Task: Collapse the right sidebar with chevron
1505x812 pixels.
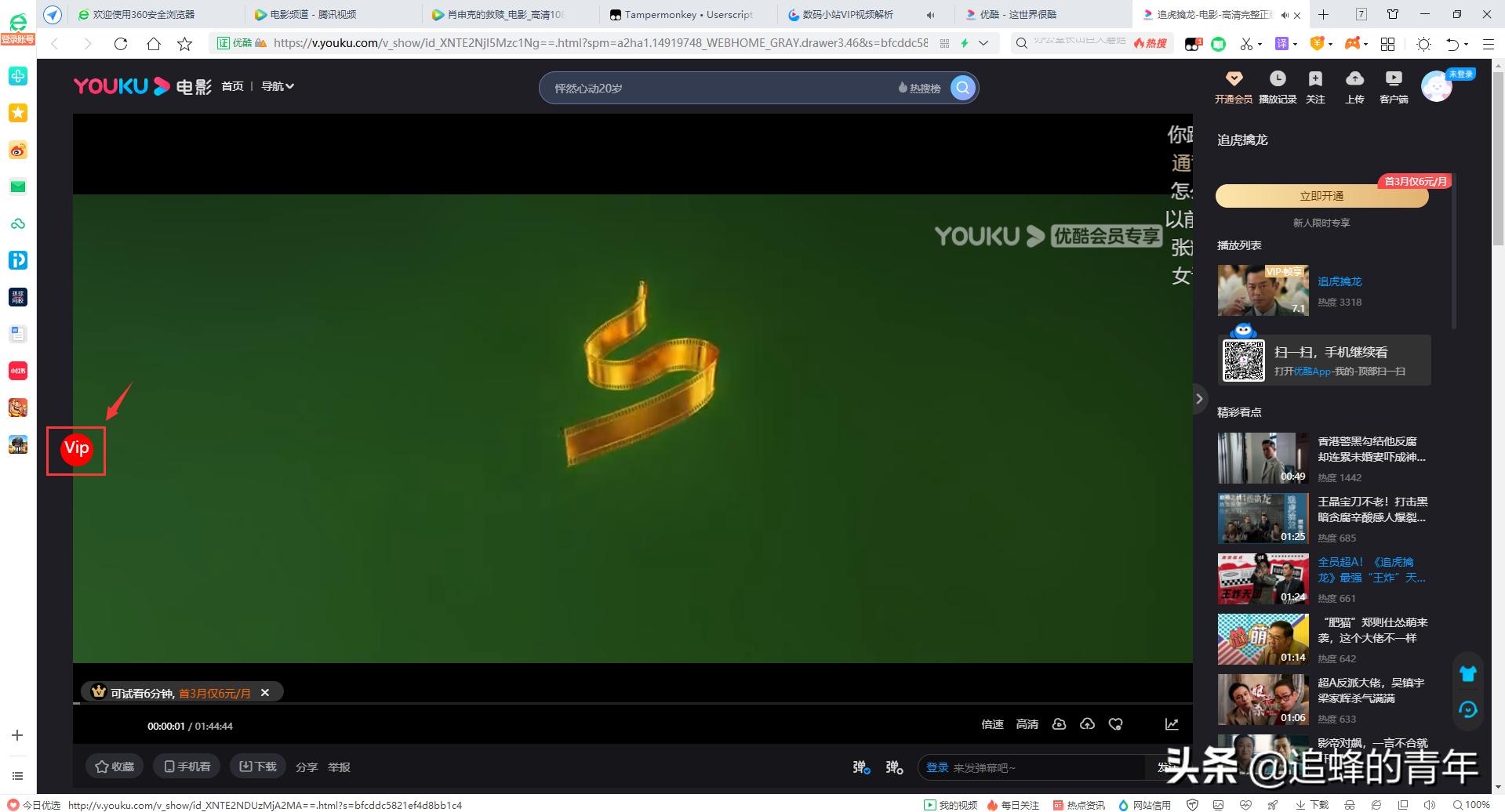Action: pos(1199,399)
